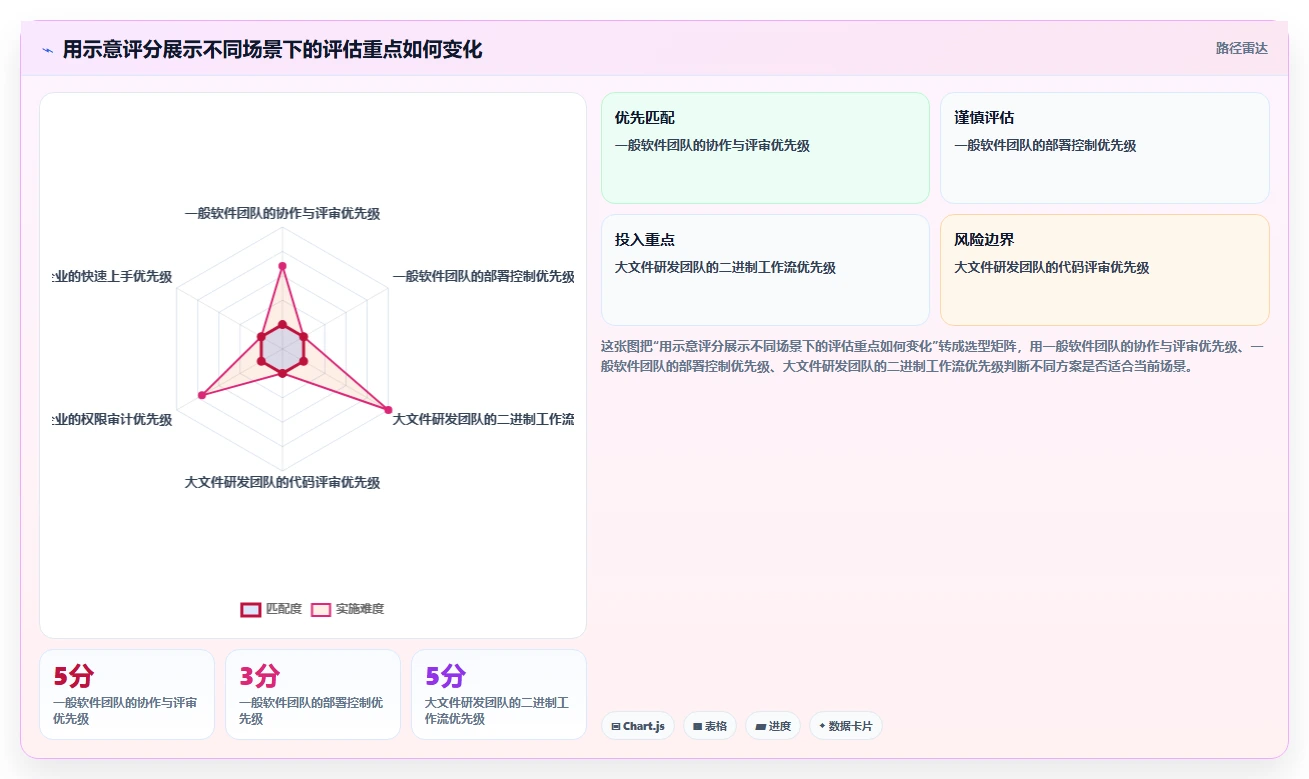The height and width of the screenshot is (779, 1309).
Task: Open the 风险边界 card
Action: 1105,270
